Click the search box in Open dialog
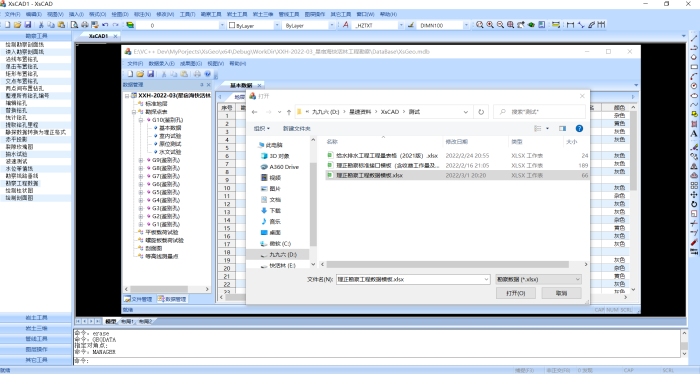This screenshot has width=700, height=374. 539,112
